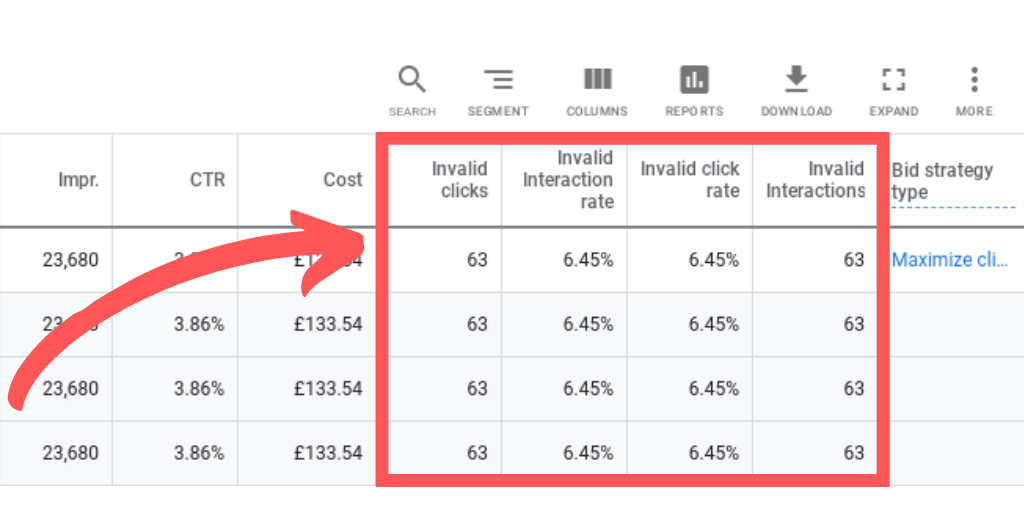Open the Maximize clicks bid strategy link
1024x512 pixels.
click(x=949, y=260)
